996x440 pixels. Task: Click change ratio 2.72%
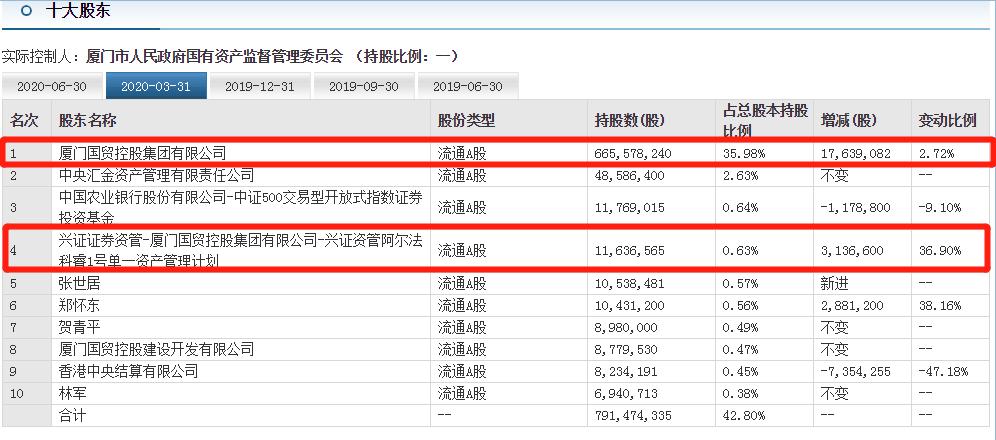935,154
